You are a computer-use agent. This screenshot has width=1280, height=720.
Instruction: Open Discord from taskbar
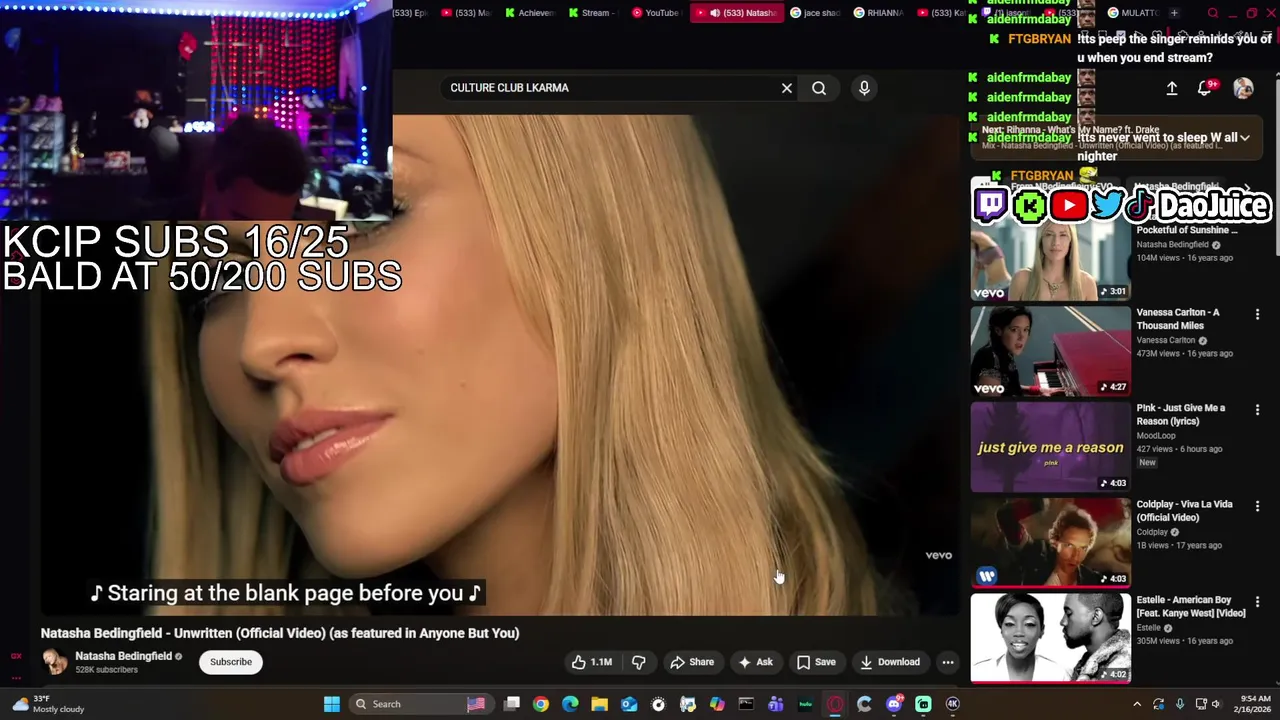[x=894, y=704]
